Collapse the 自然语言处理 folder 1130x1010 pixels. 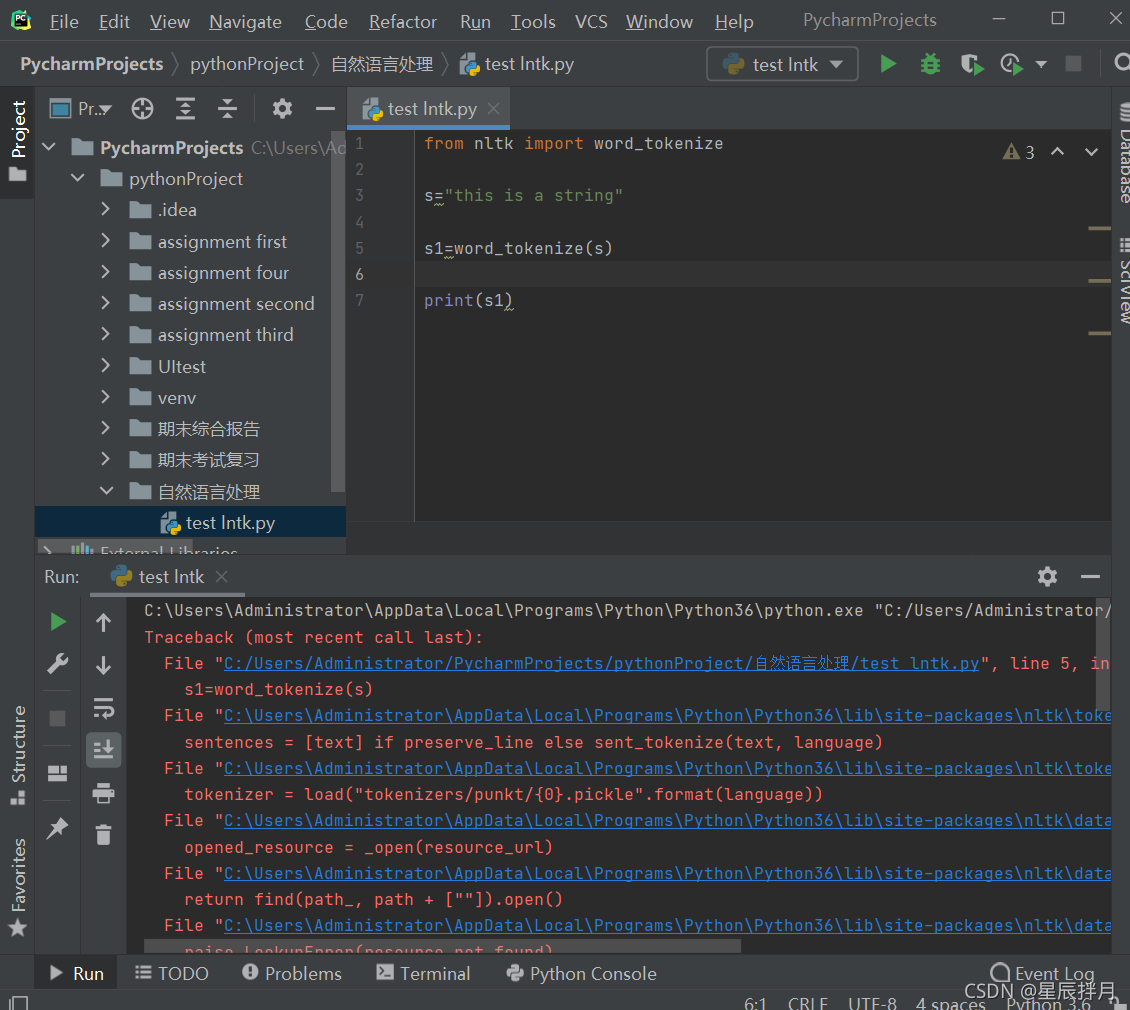click(106, 492)
